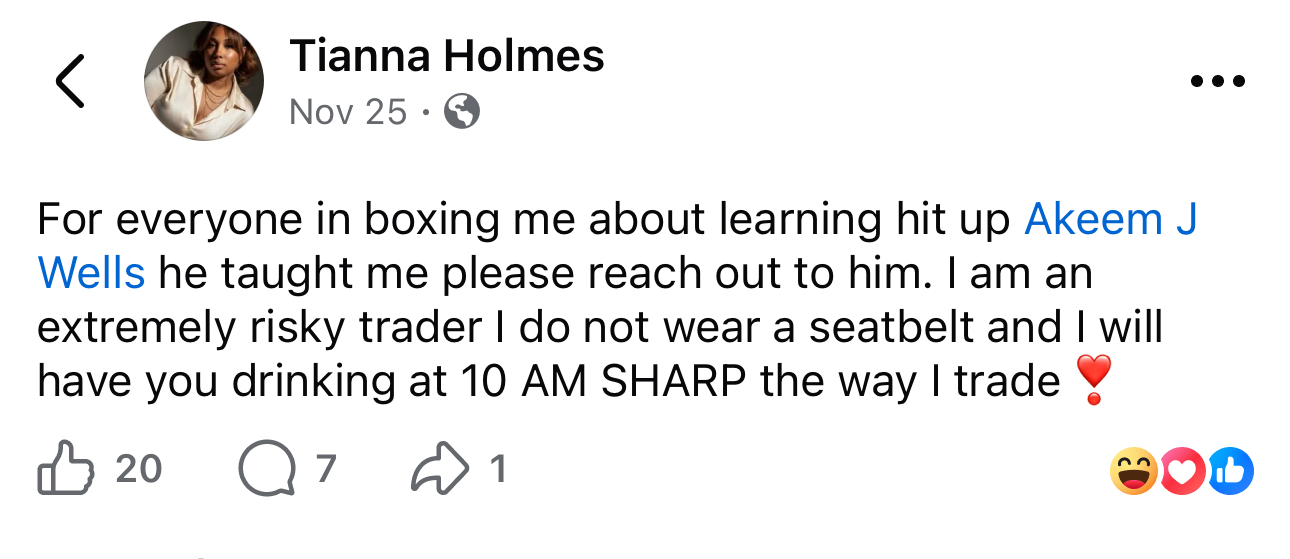Click the red heart Love reaction
This screenshot has height=559, width=1290.
[x=1183, y=471]
